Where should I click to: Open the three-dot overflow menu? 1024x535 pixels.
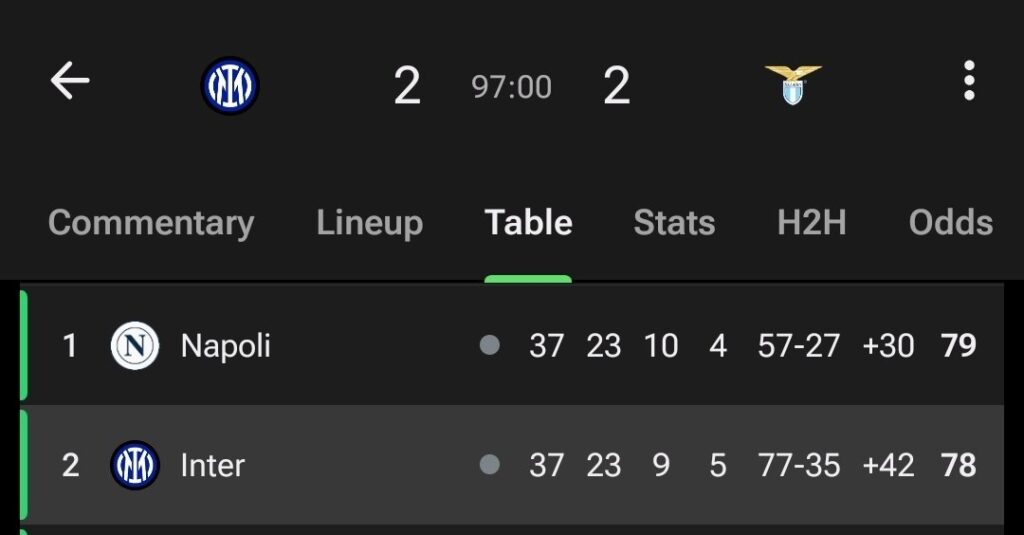point(969,80)
